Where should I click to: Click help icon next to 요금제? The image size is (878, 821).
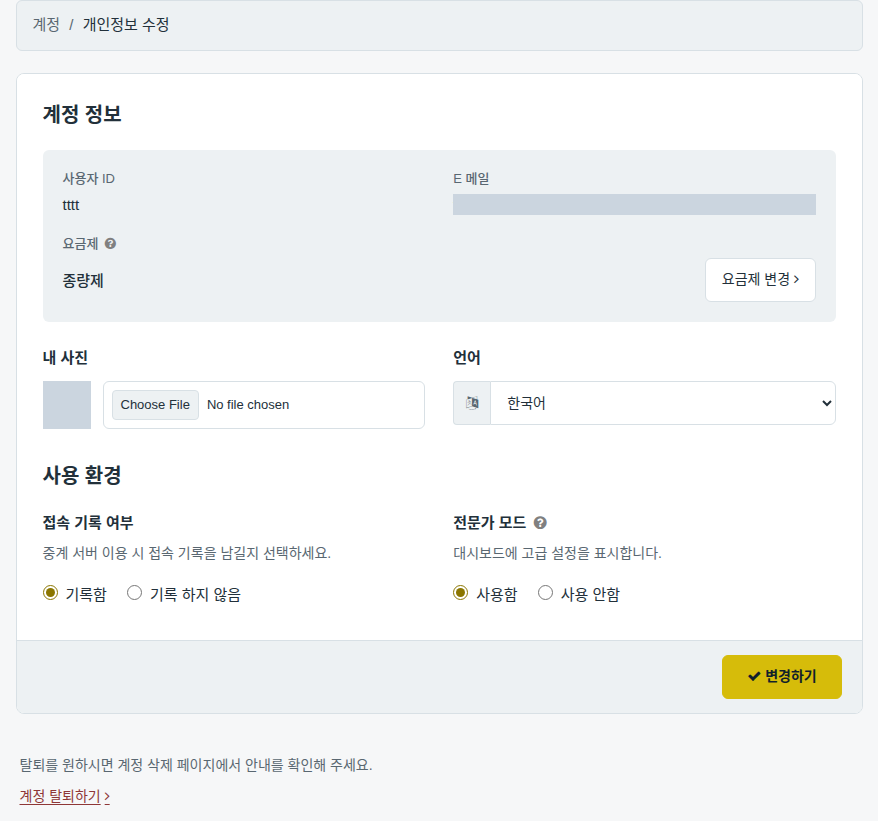click(110, 244)
